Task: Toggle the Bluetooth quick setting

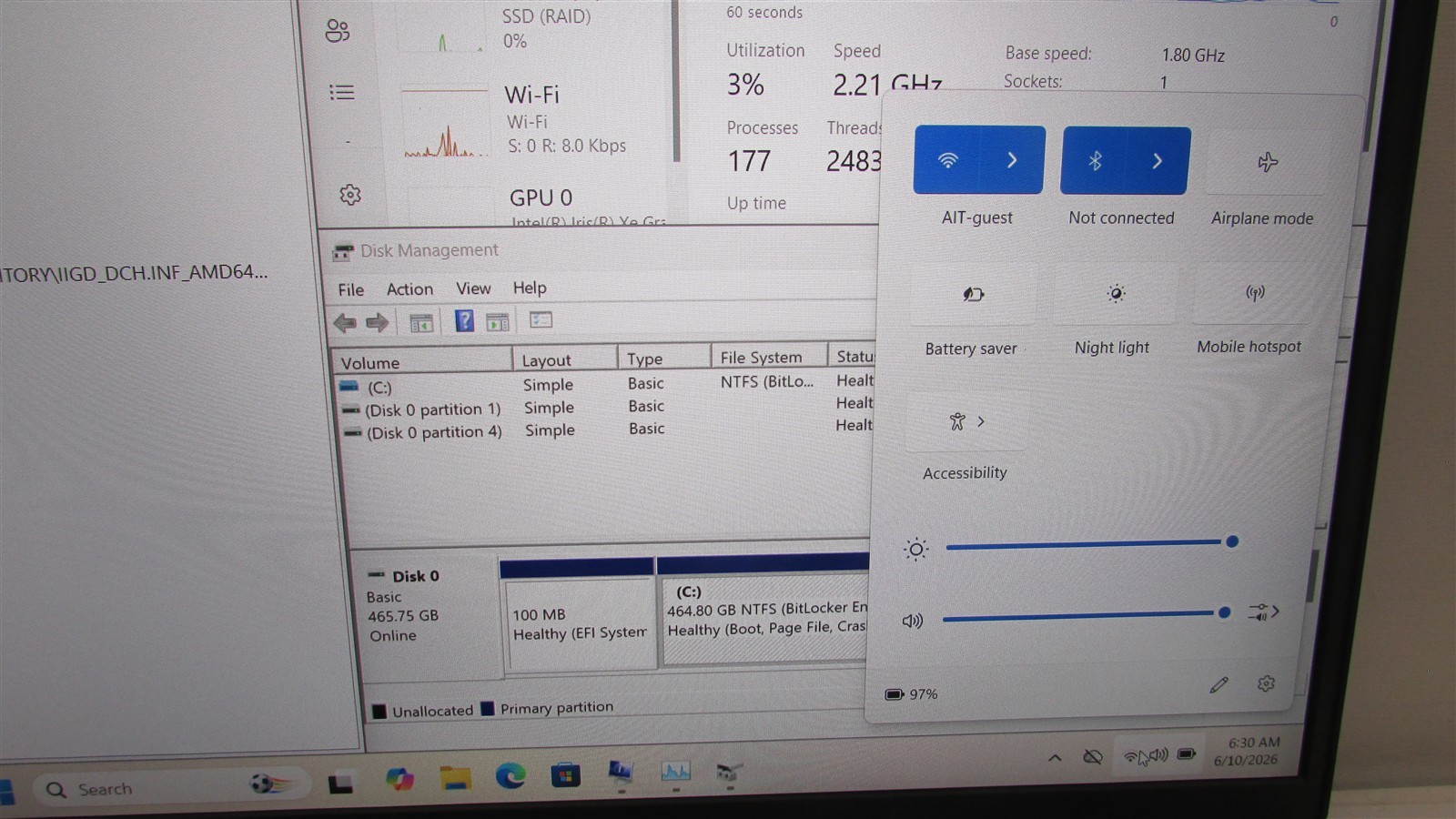Action: pyautogui.click(x=1095, y=161)
